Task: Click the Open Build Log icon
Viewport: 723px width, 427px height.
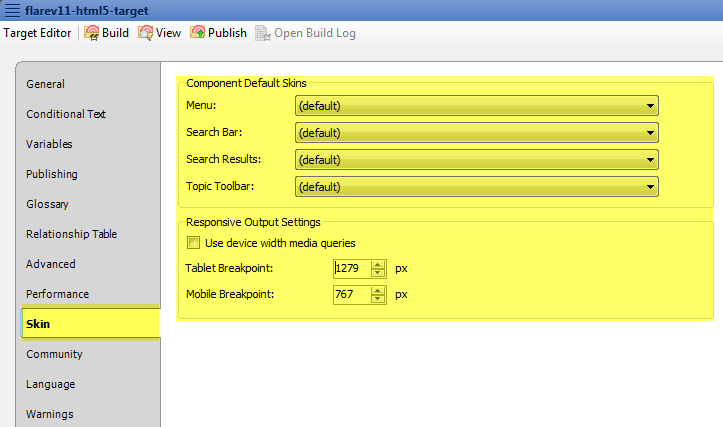Action: coord(263,33)
